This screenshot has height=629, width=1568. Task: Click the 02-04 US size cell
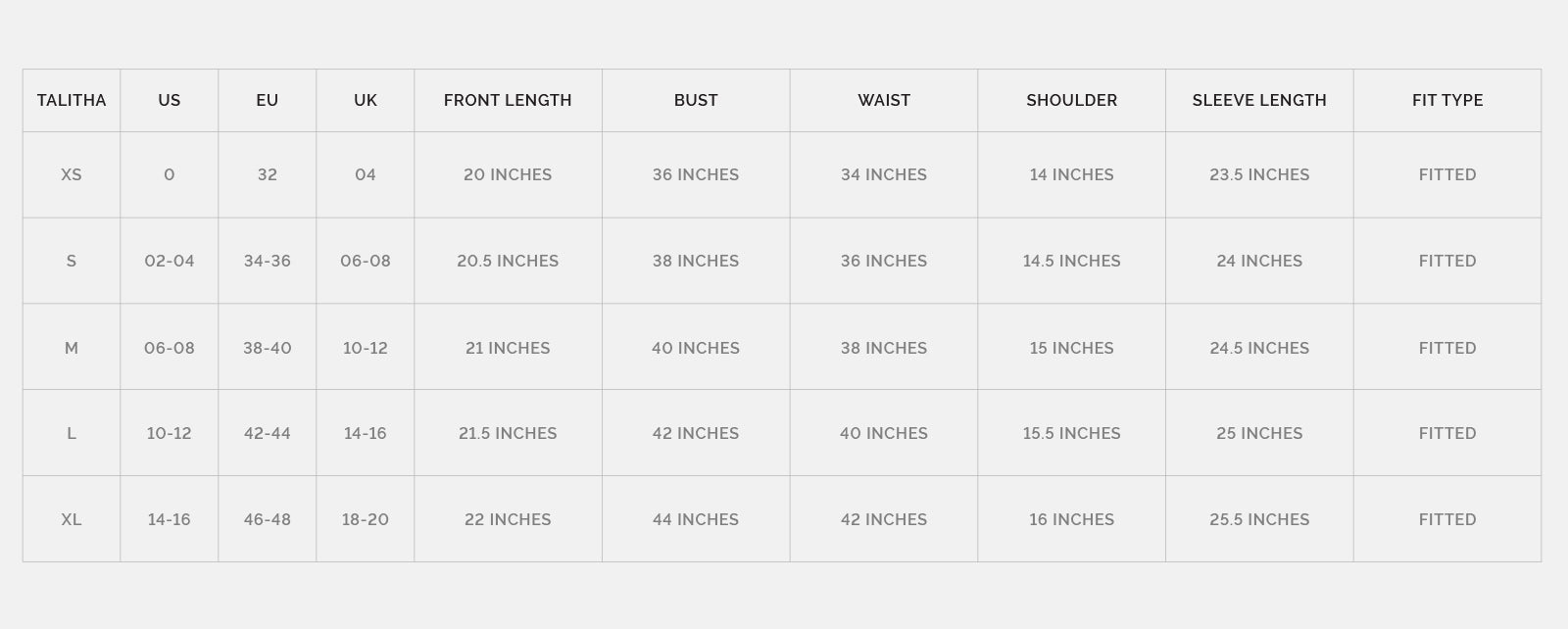[170, 261]
